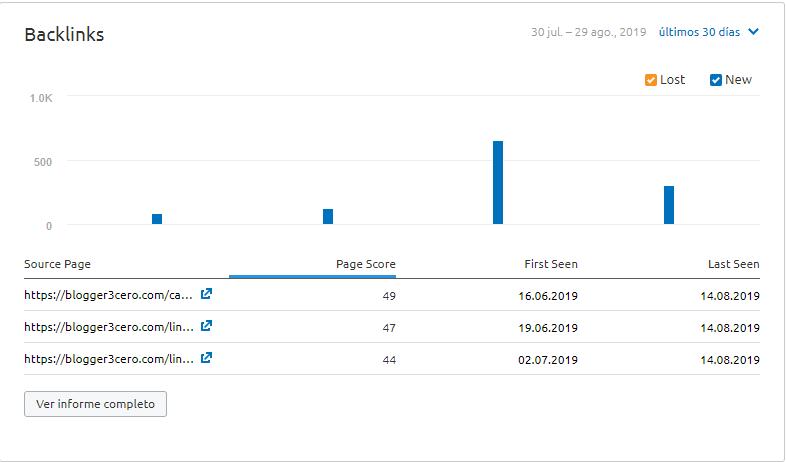This screenshot has height=462, width=786.
Task: Click the shortest, leftmost chart bar
Action: pyautogui.click(x=157, y=219)
